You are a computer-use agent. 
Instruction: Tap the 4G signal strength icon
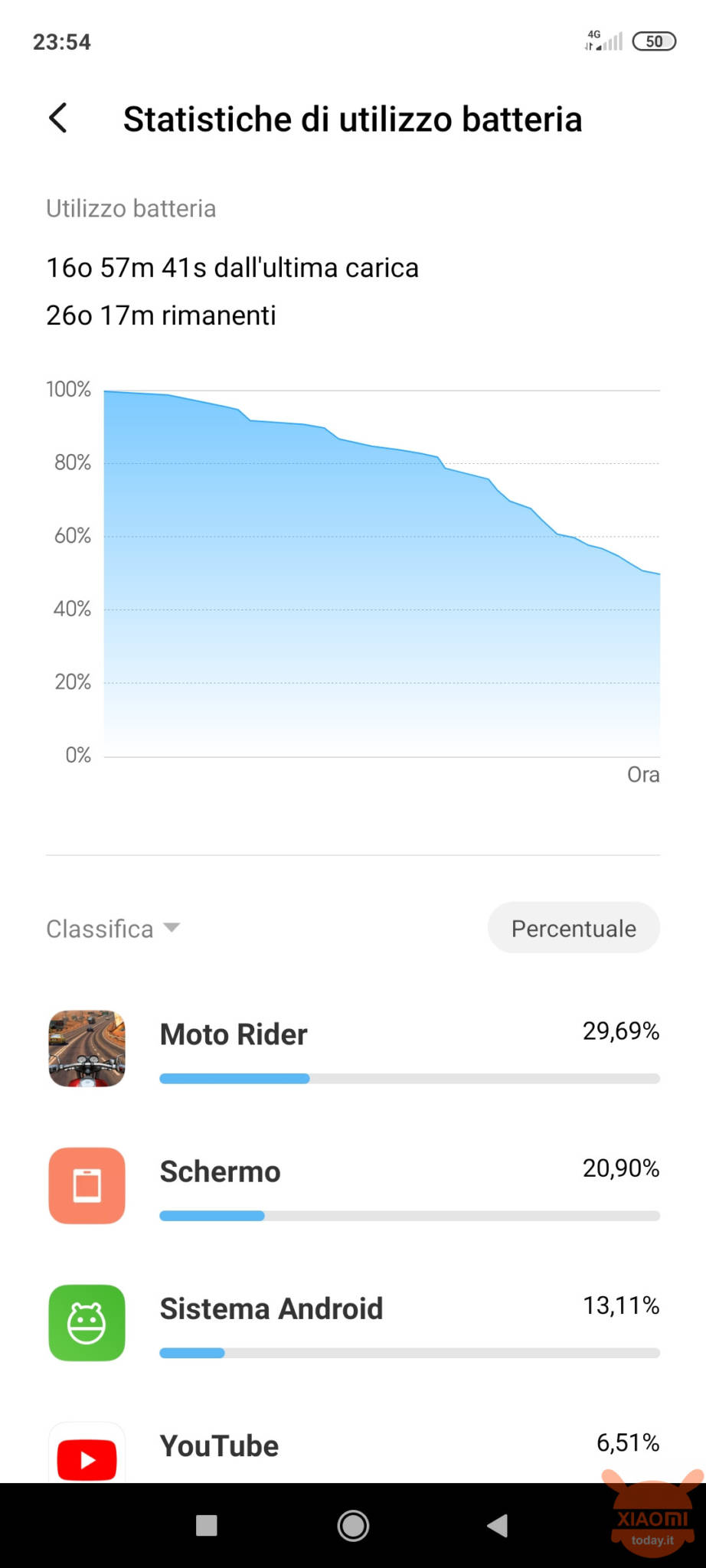pyautogui.click(x=603, y=41)
